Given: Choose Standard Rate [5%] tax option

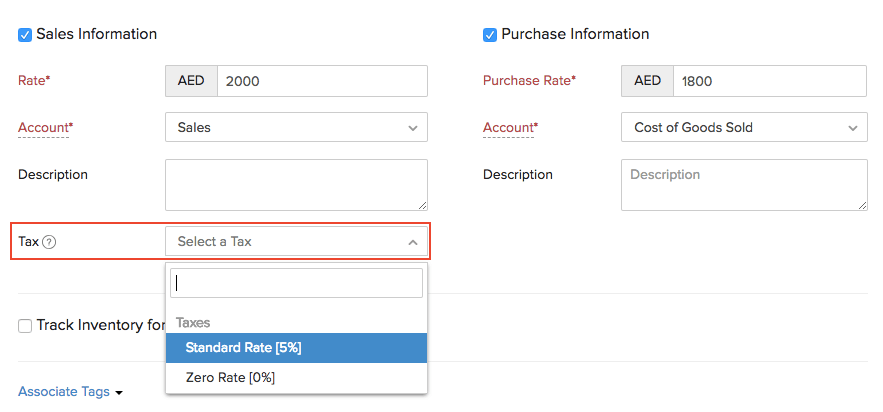Looking at the screenshot, I should coord(296,348).
